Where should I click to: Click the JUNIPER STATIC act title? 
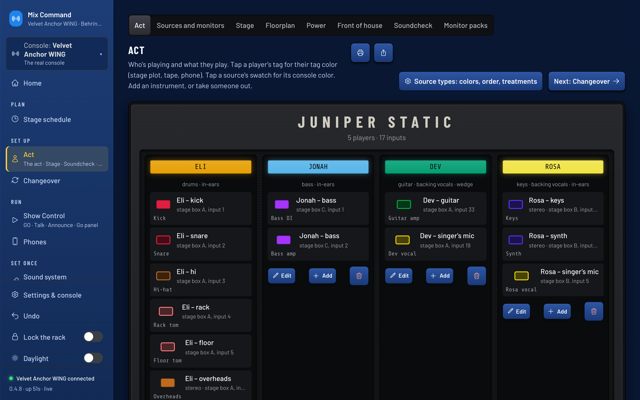375,122
